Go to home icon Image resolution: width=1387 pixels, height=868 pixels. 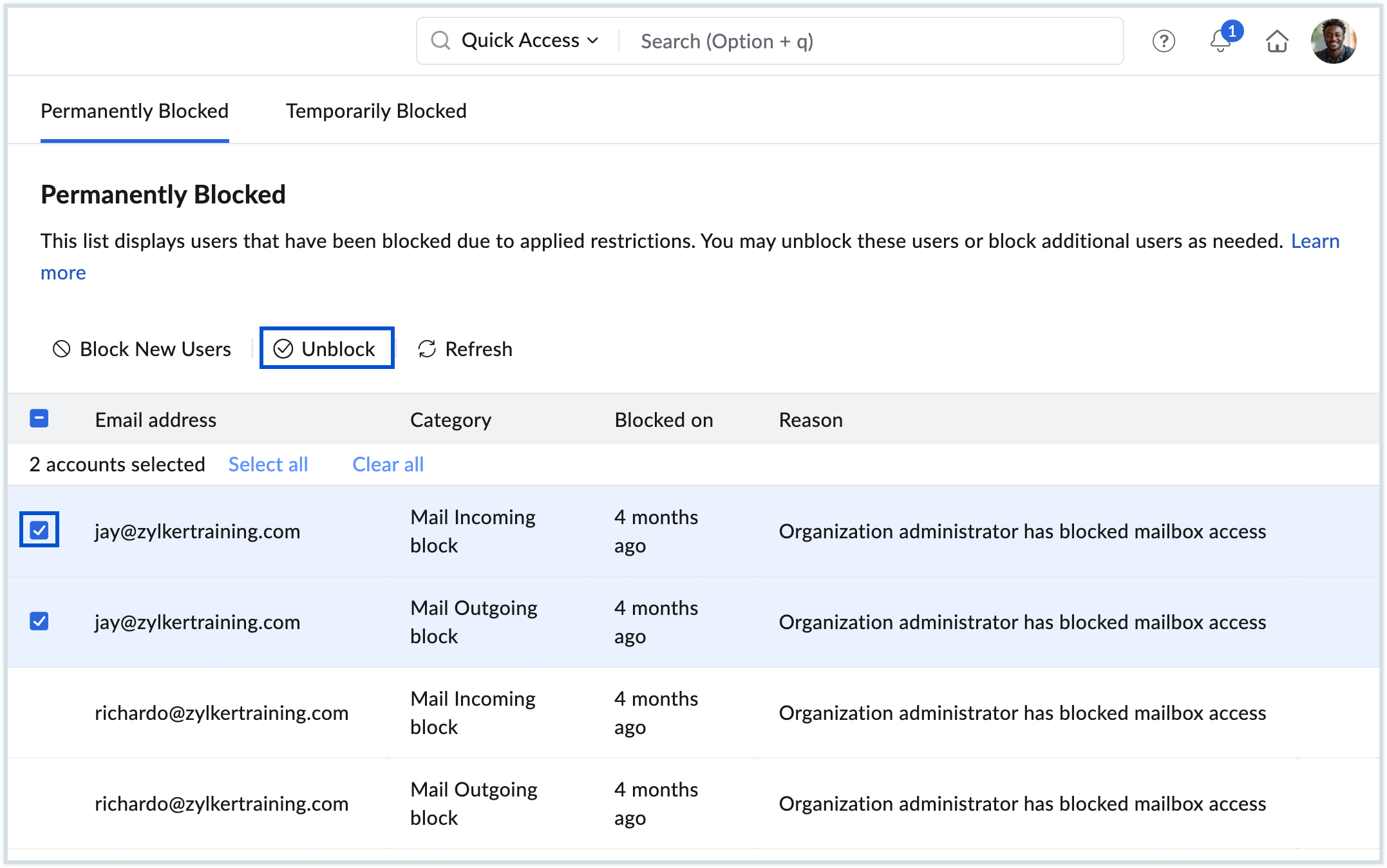[1276, 41]
